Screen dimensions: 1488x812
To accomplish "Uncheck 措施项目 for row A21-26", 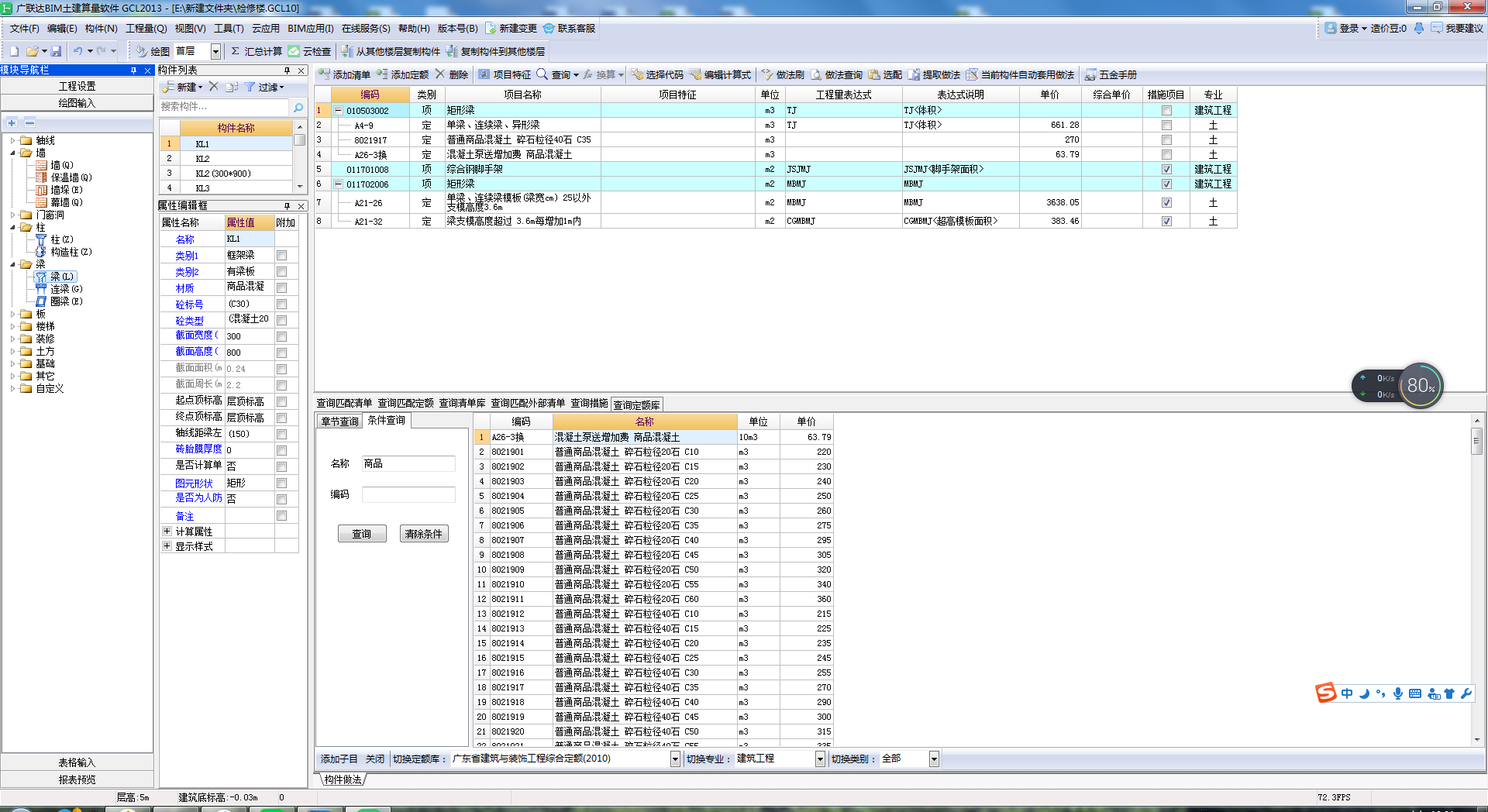I will click(1166, 203).
